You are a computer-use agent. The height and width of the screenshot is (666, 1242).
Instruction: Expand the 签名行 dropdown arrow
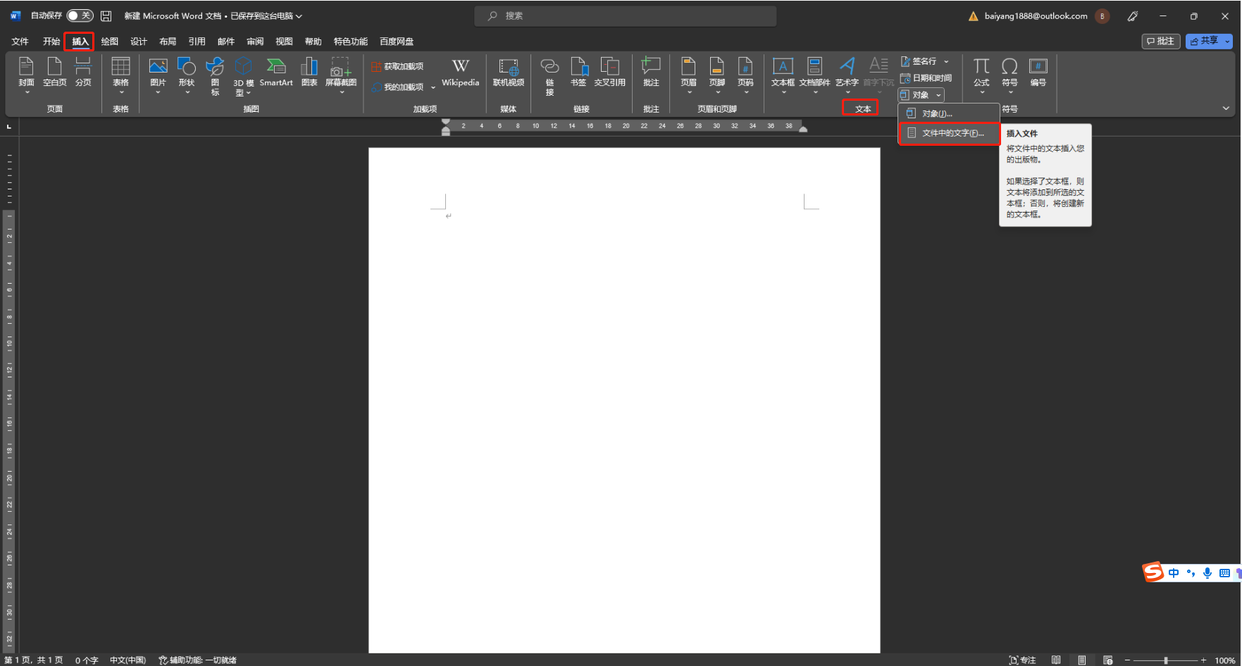pyautogui.click(x=946, y=62)
